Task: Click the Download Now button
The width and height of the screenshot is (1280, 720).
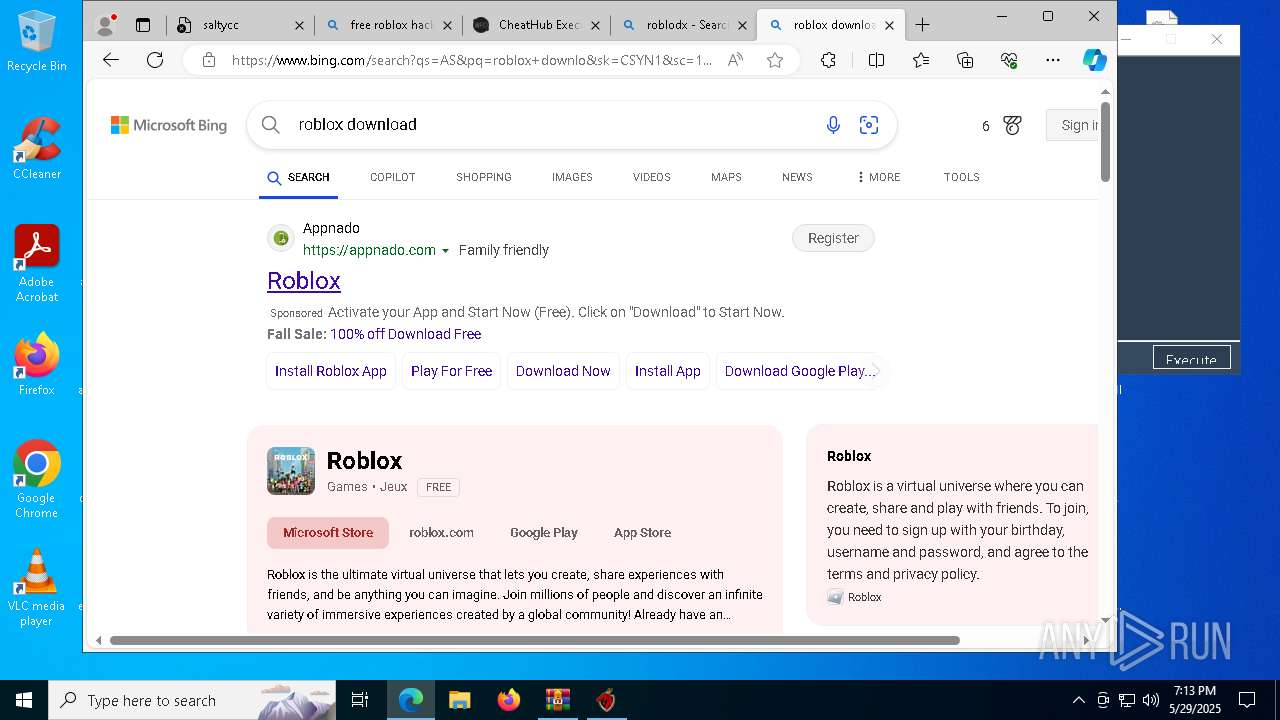Action: pyautogui.click(x=563, y=371)
